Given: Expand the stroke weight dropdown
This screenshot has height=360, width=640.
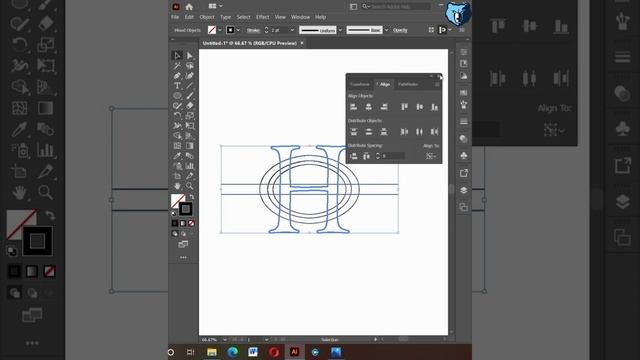Looking at the screenshot, I should (292, 30).
